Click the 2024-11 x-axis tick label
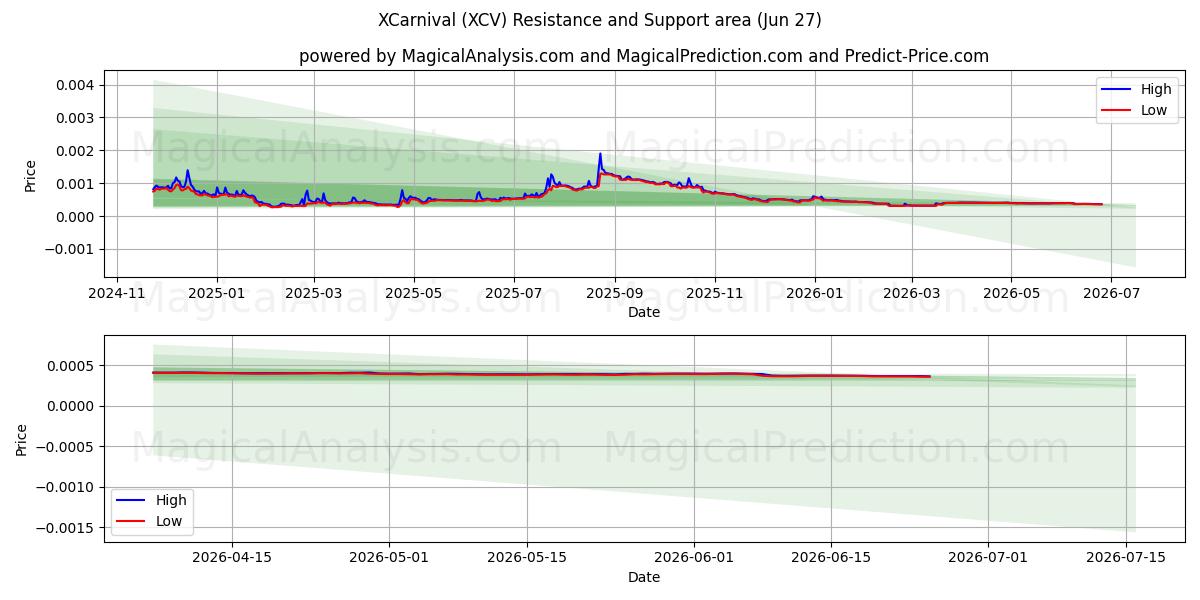 pos(117,294)
